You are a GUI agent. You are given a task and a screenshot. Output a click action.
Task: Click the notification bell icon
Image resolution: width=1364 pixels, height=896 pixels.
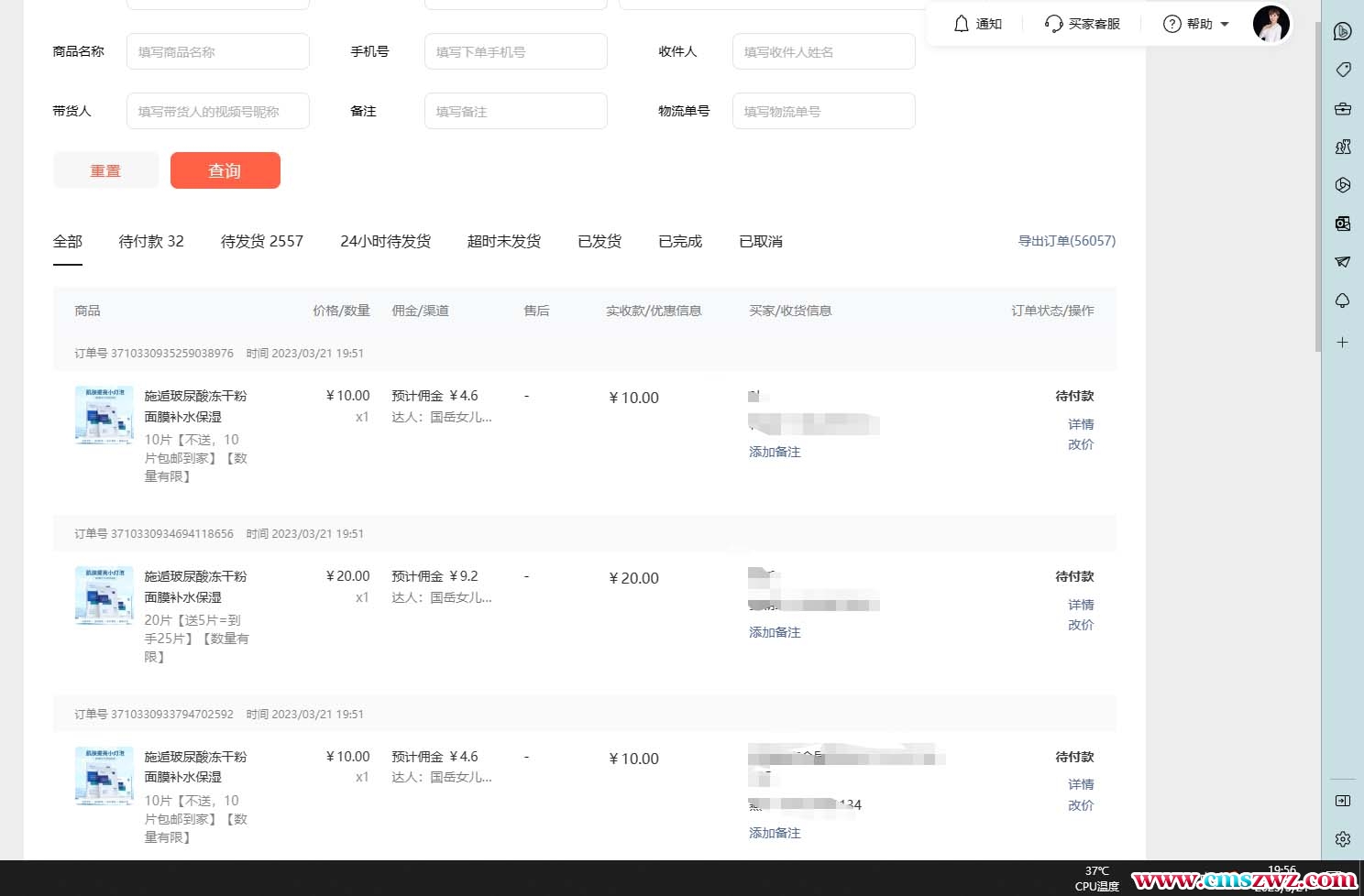pos(962,24)
